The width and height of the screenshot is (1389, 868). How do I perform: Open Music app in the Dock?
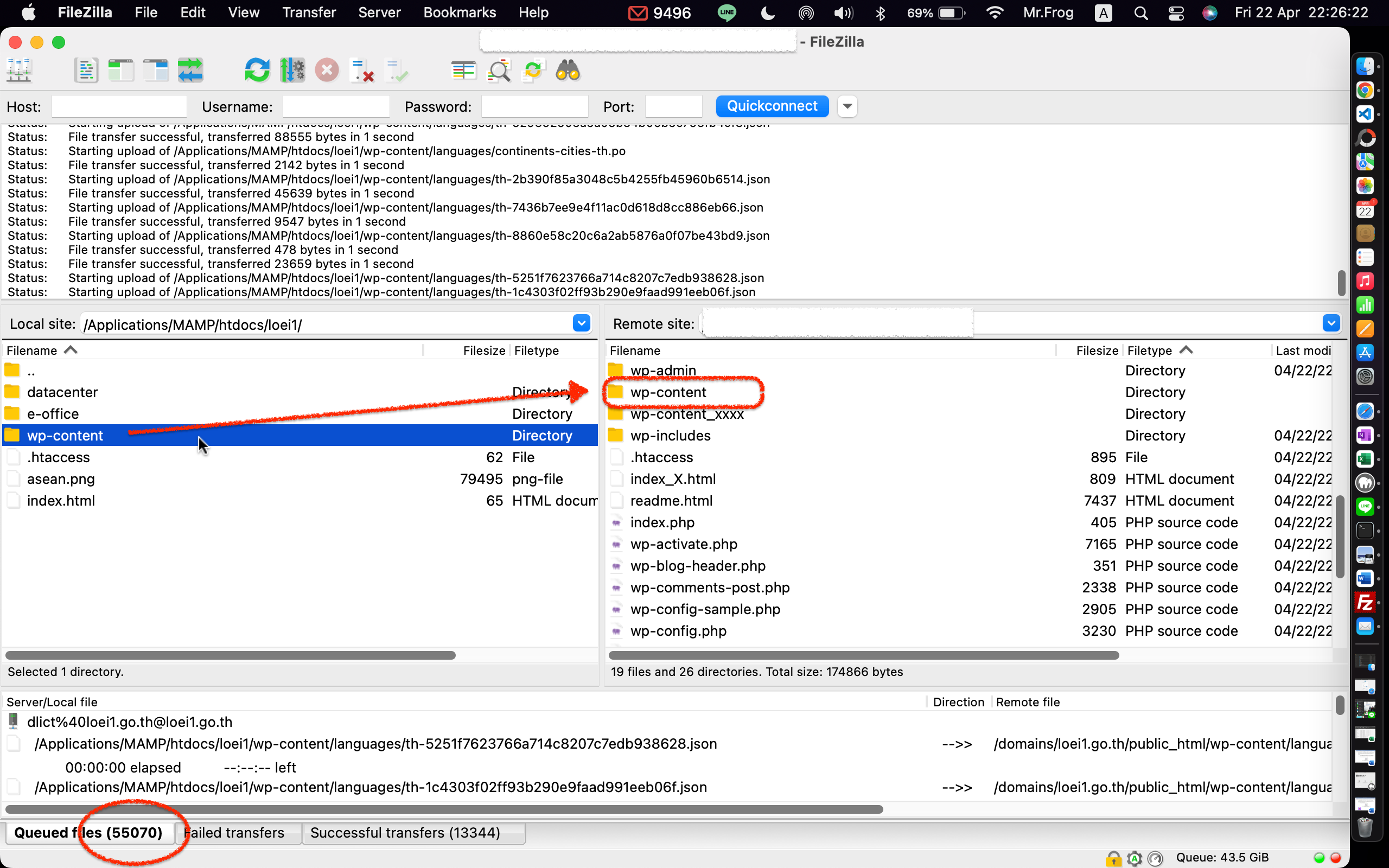click(x=1365, y=280)
